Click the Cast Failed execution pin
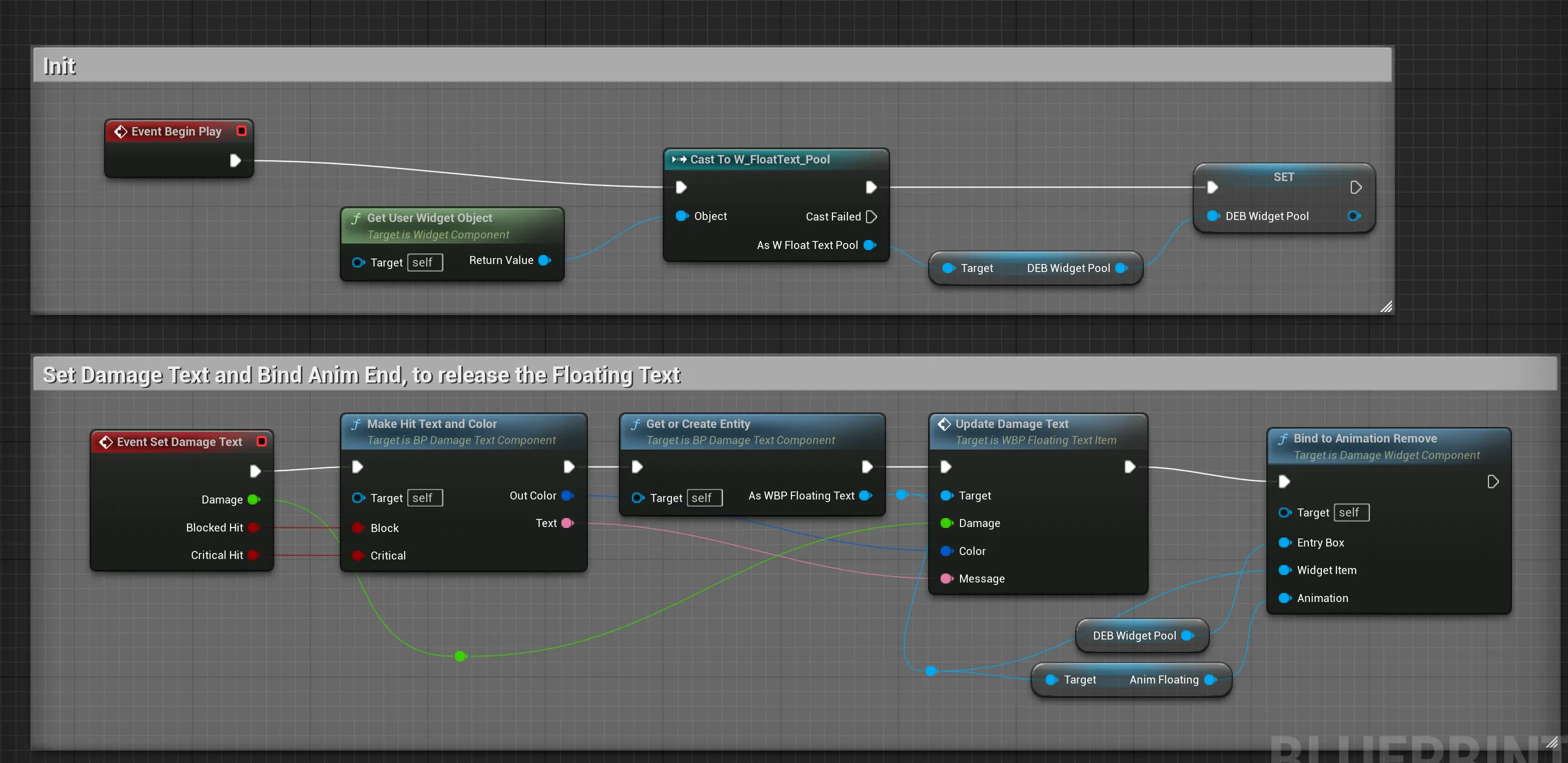The image size is (1568, 763). 871,216
